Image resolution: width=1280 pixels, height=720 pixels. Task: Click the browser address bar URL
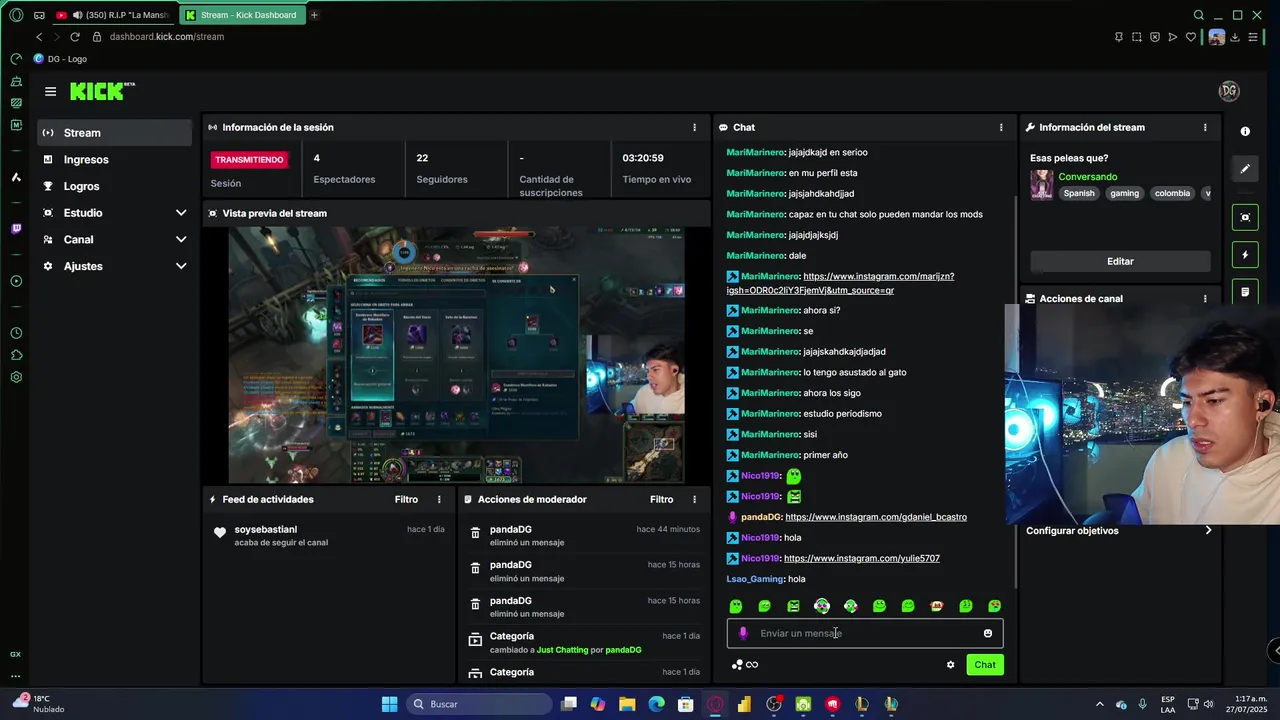[x=166, y=37]
